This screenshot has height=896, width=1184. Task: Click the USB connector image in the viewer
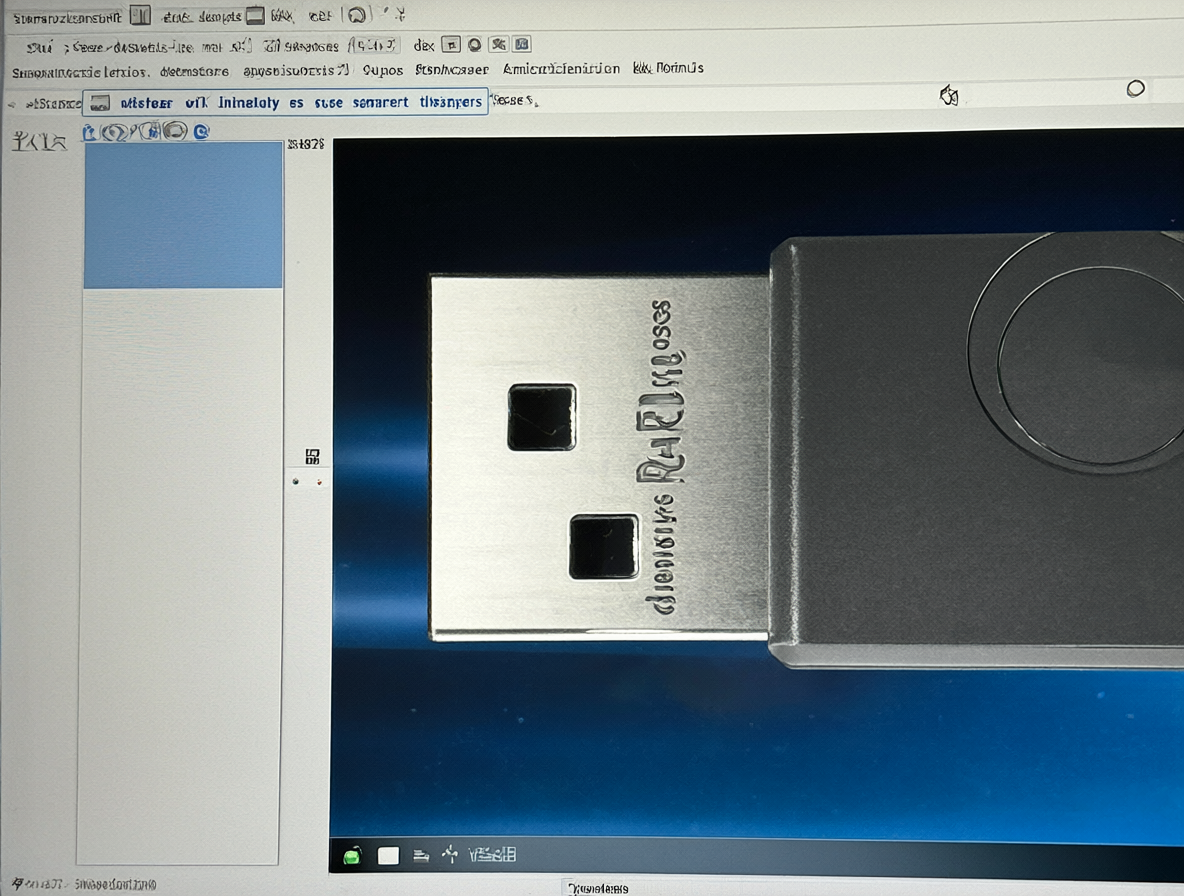pyautogui.click(x=600, y=458)
